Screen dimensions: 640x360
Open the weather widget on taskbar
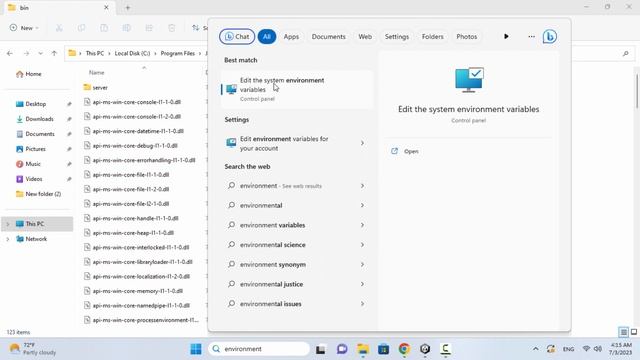pyautogui.click(x=33, y=349)
